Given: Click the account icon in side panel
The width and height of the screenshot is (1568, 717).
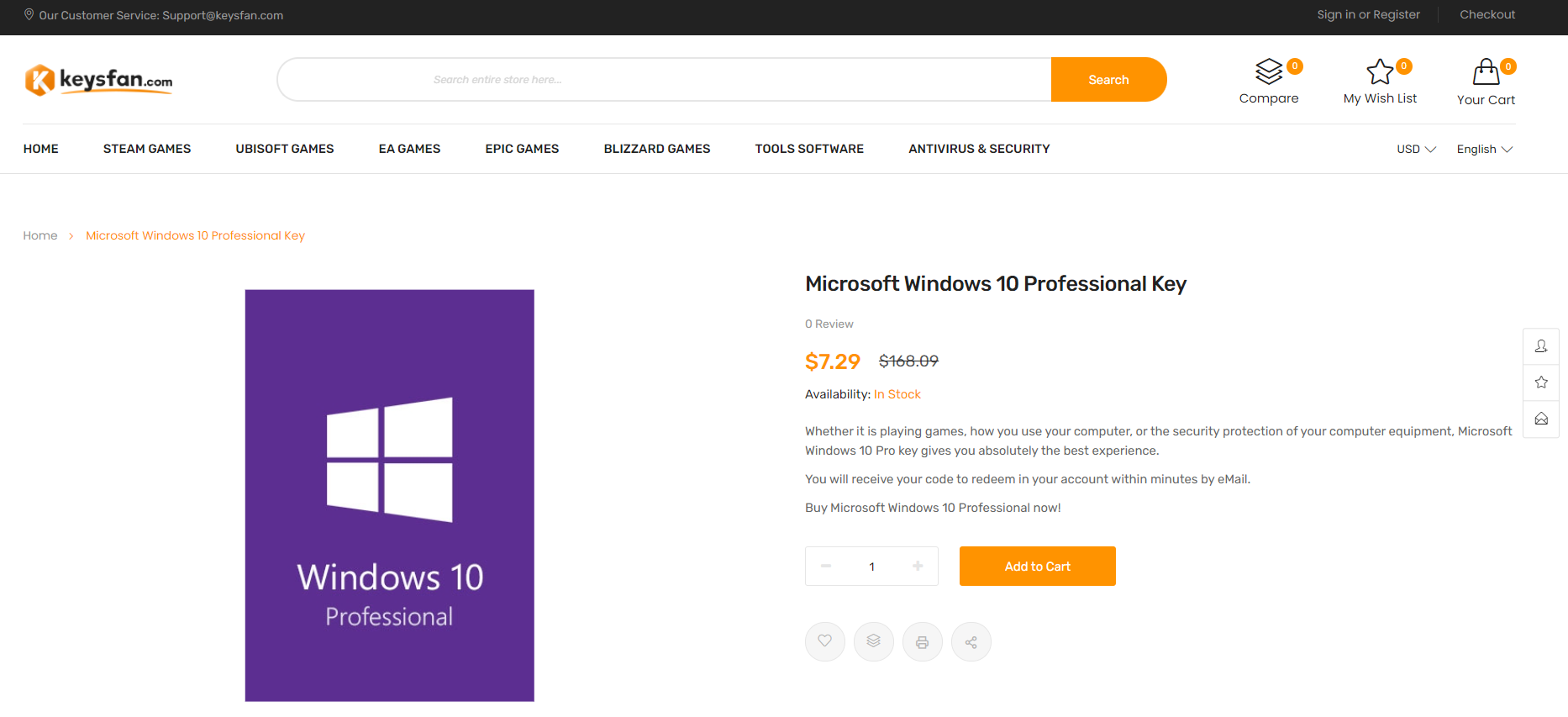Looking at the screenshot, I should coord(1541,346).
